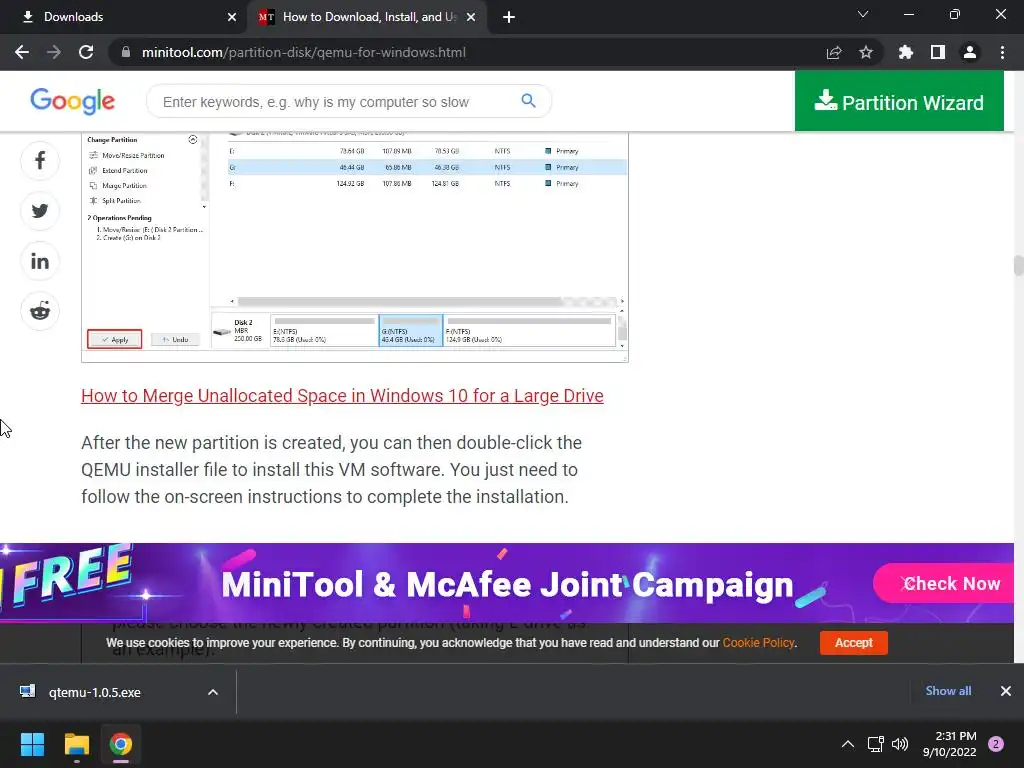Open the volume speaker icon in the tray

point(900,744)
